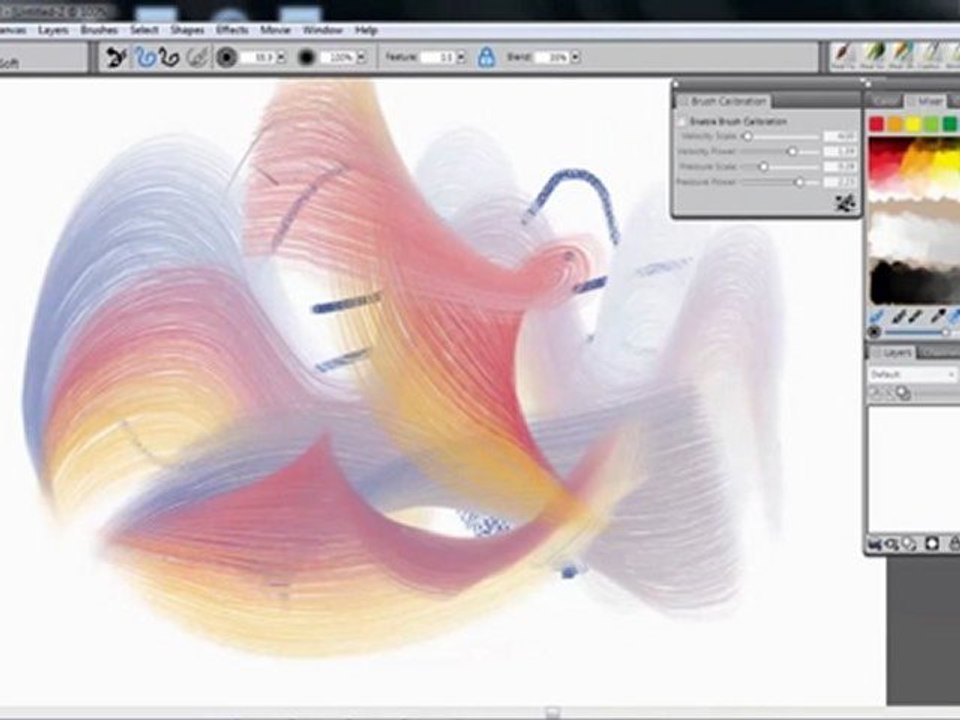This screenshot has width=960, height=720.
Task: Enable the Brush Calibration checkbox
Action: pyautogui.click(x=682, y=122)
